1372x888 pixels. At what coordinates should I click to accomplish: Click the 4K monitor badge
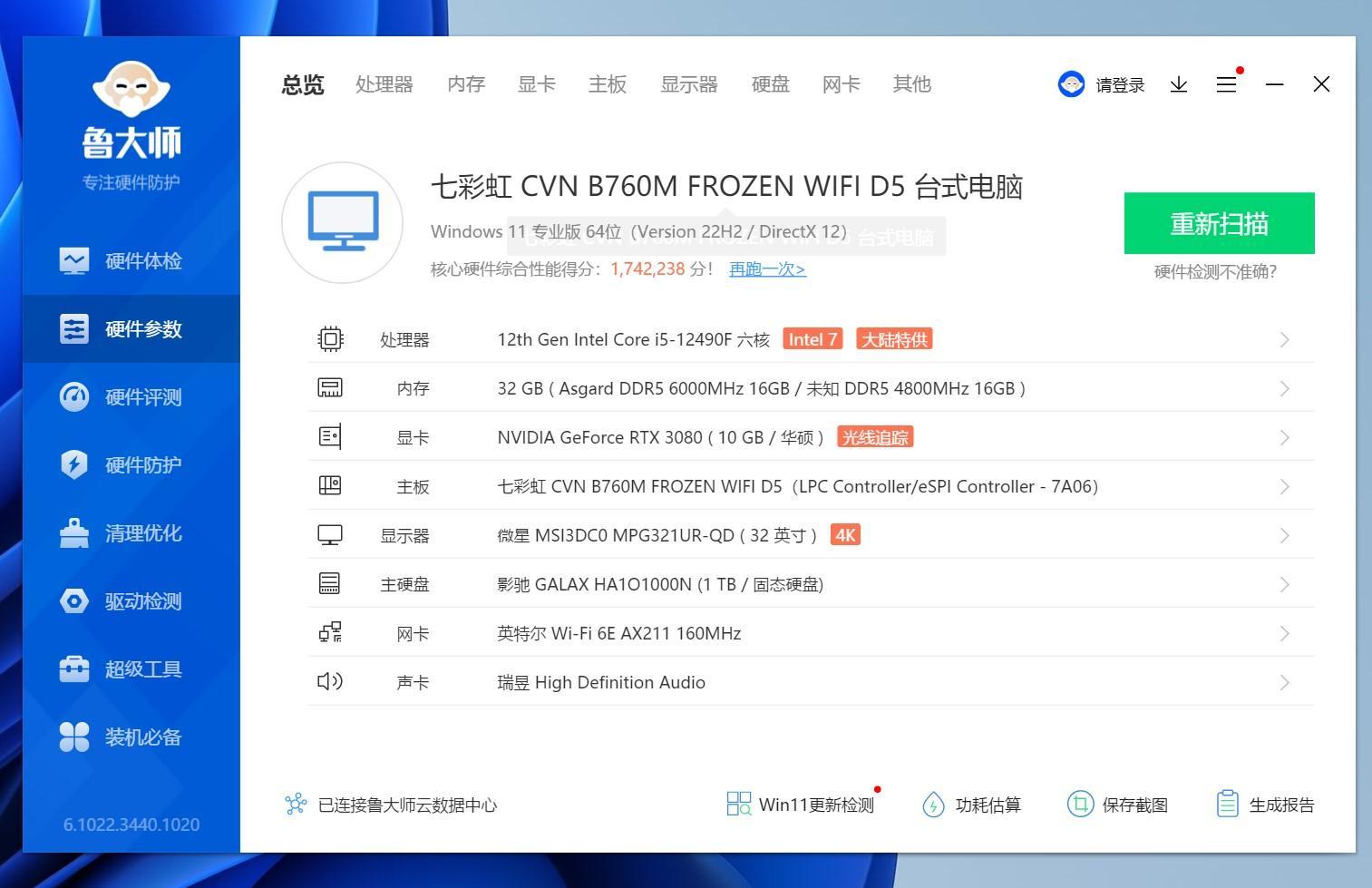(x=845, y=535)
